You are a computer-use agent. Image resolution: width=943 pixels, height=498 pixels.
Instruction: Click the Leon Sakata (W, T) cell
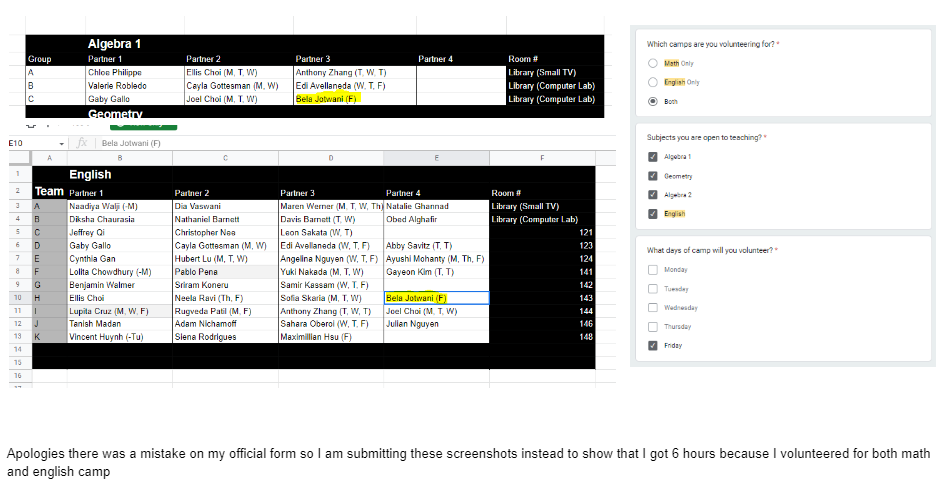(331, 232)
